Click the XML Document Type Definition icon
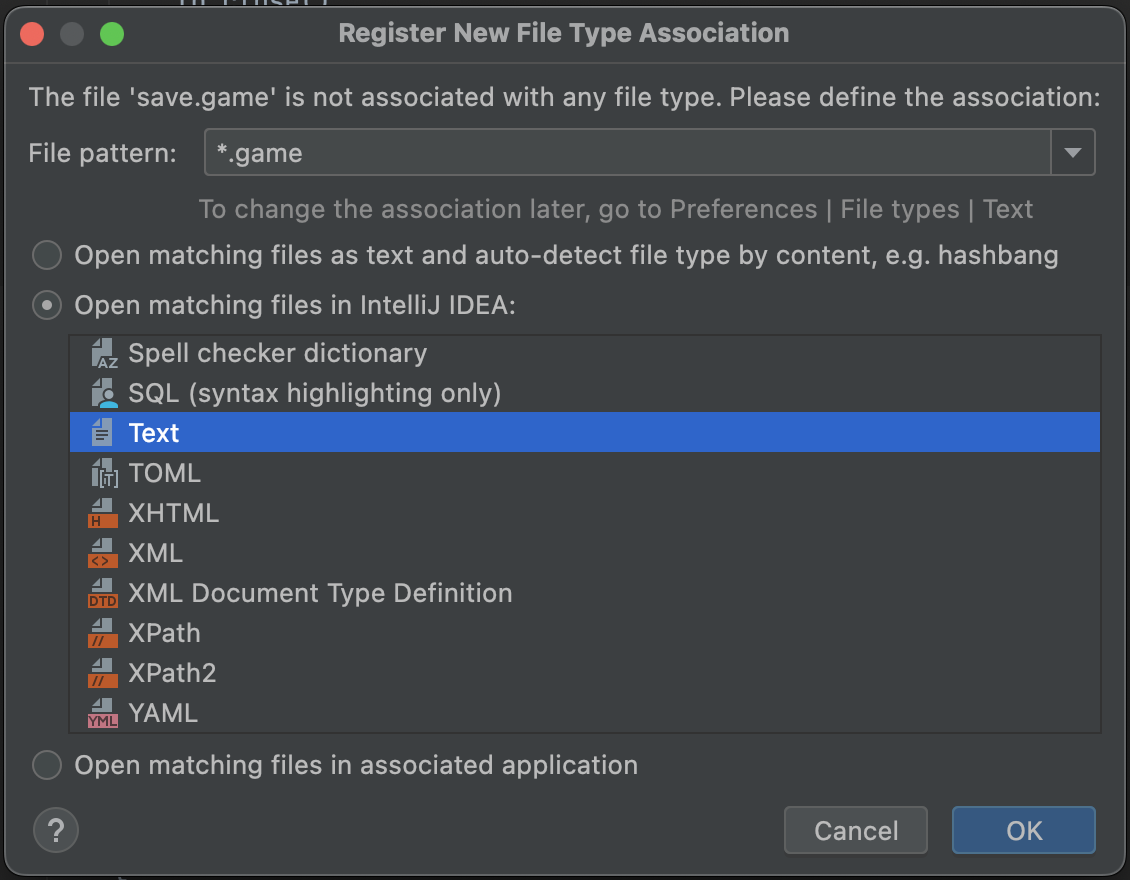Viewport: 1130px width, 880px height. 104,594
